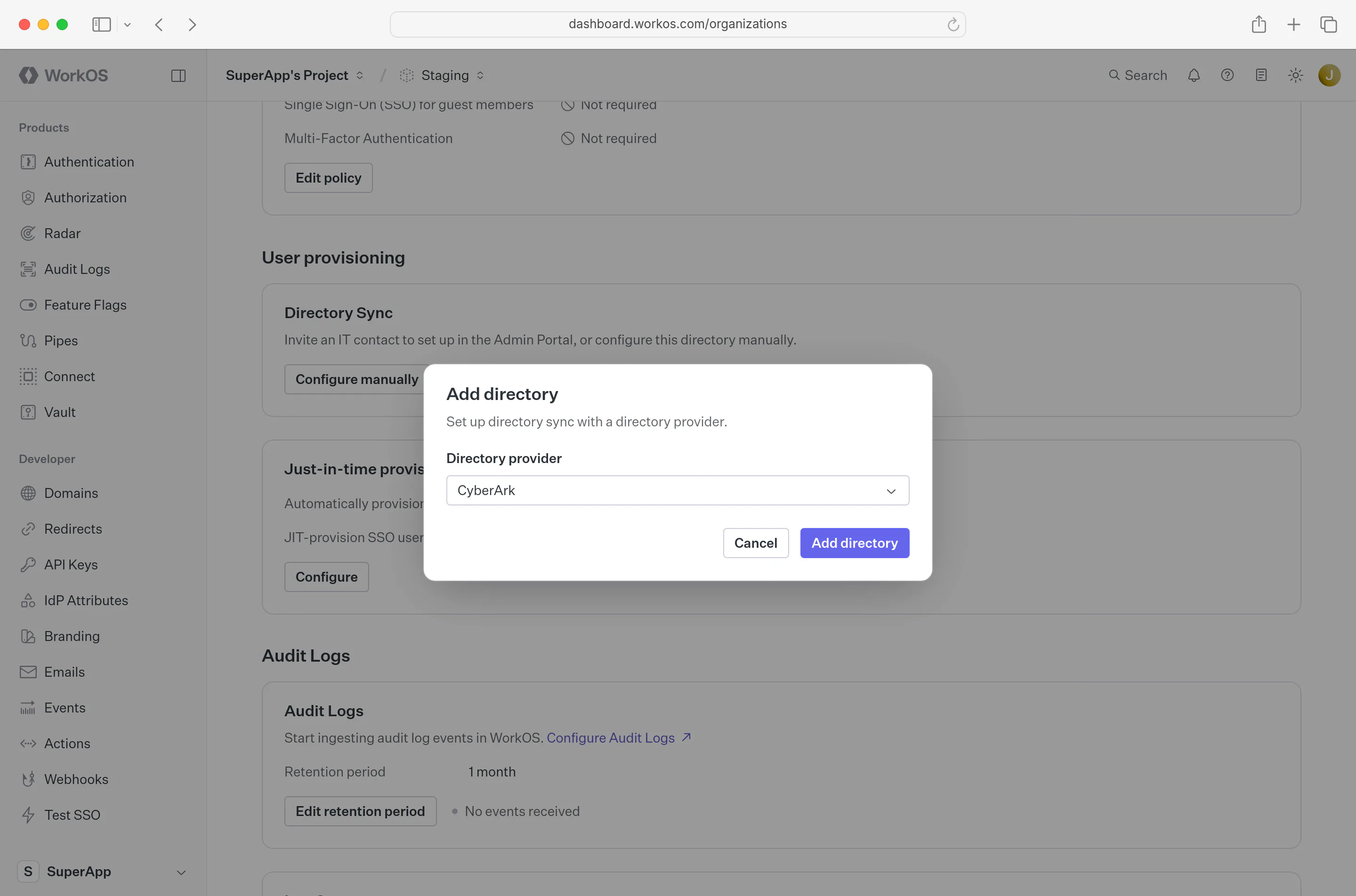1356x896 pixels.
Task: Open new tab with plus icon
Action: pos(1294,24)
